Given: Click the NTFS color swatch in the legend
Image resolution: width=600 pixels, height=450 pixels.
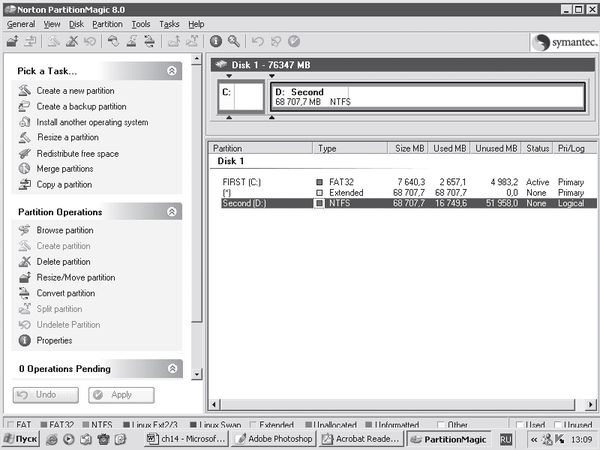Looking at the screenshot, I should [x=86, y=425].
